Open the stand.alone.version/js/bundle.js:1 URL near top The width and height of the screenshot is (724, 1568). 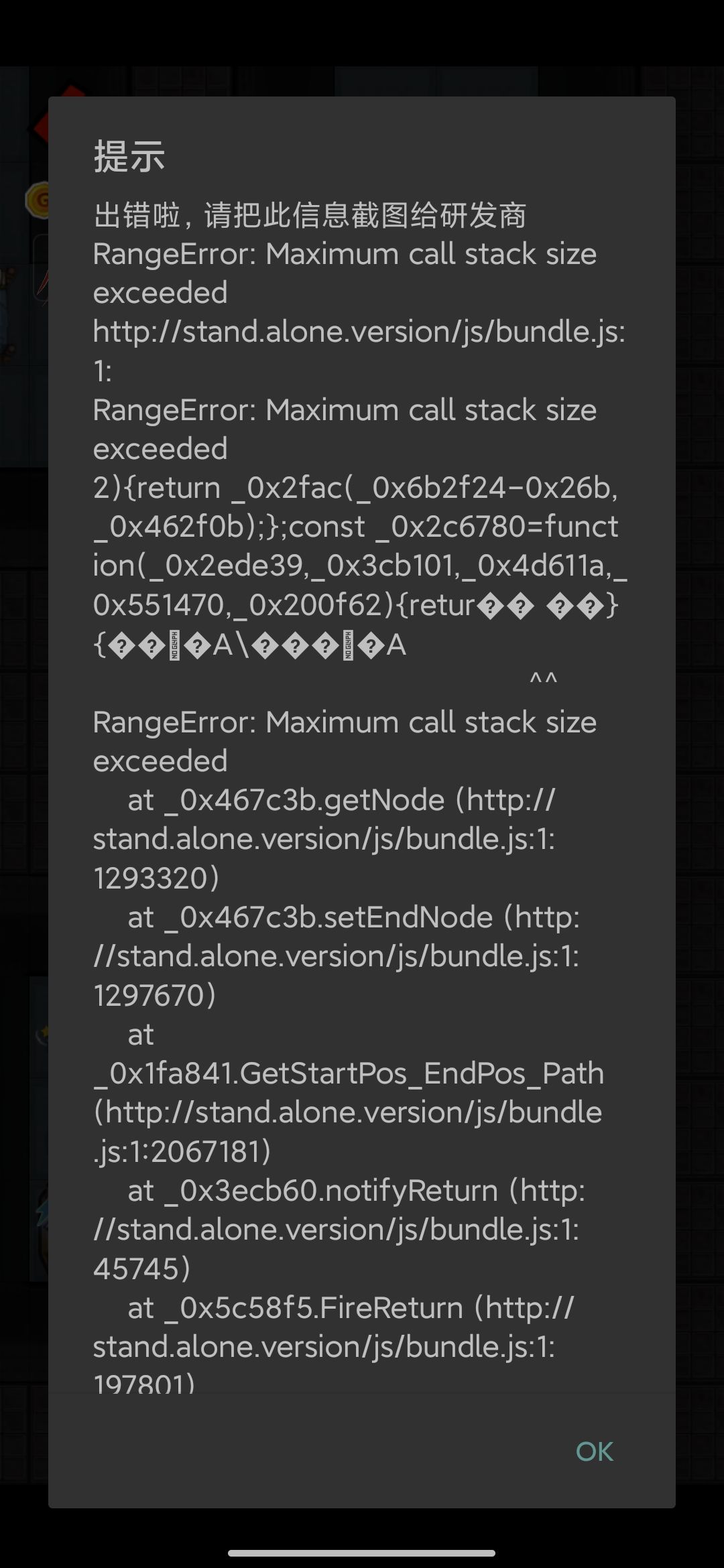[x=359, y=351]
